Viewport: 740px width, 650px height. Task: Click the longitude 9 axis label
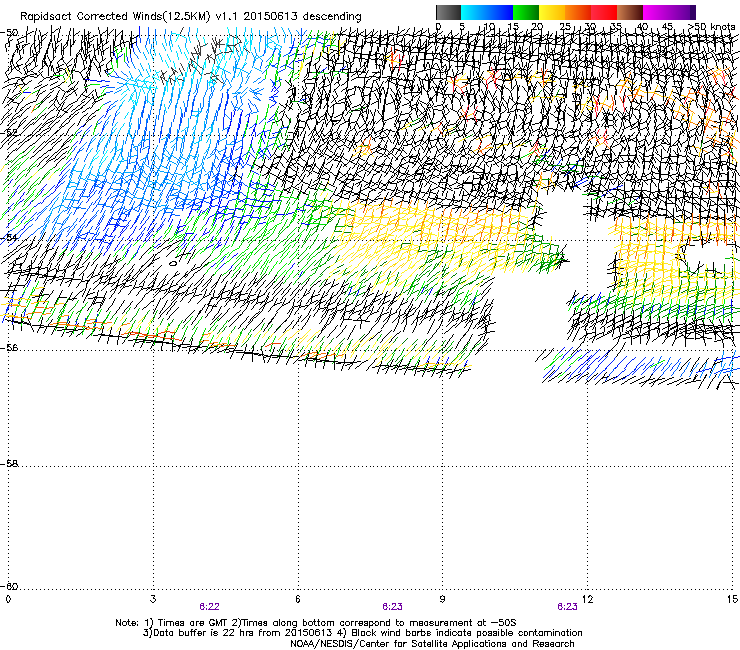point(442,599)
